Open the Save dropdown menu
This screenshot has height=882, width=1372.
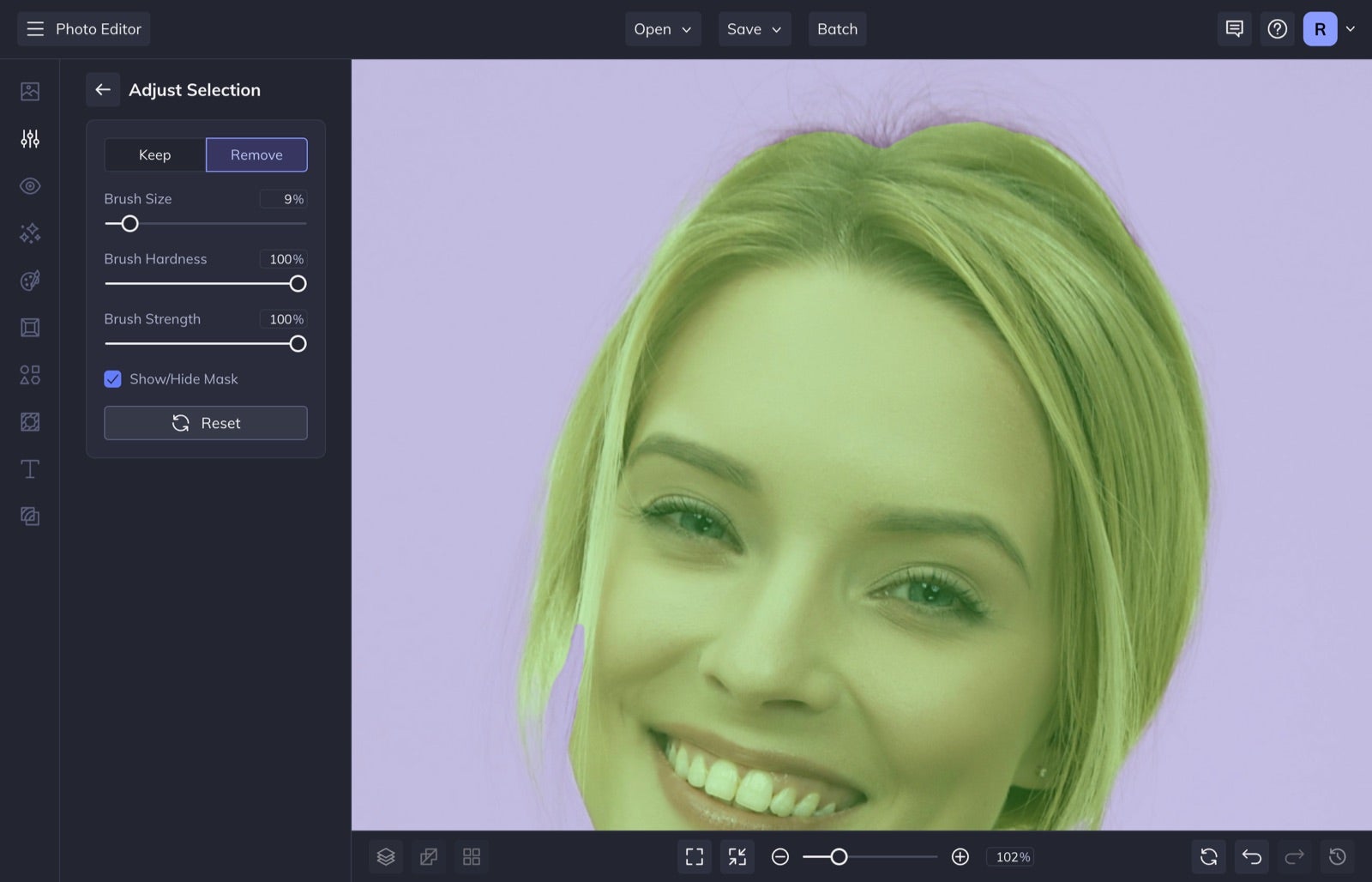[754, 28]
